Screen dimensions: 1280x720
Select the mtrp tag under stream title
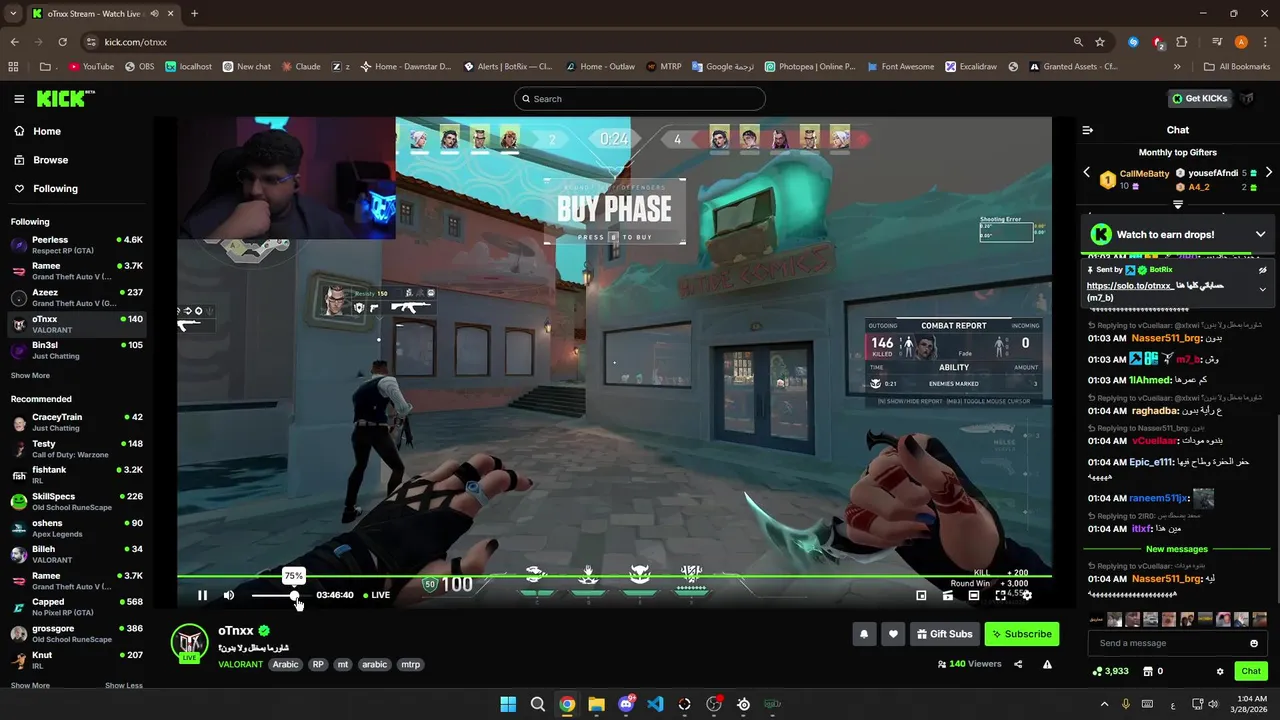click(x=410, y=664)
